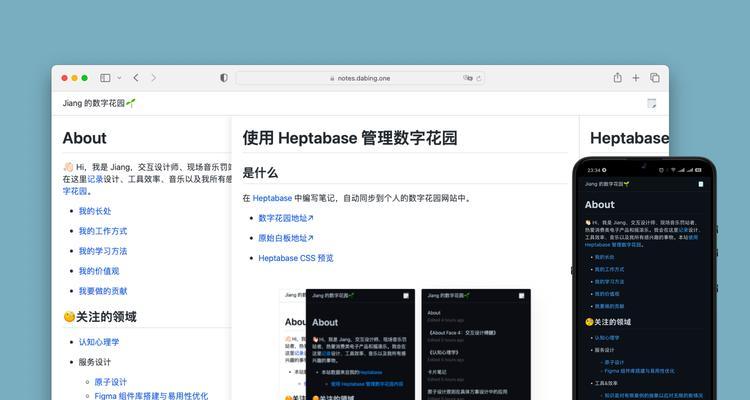
Task: Tap the Figma 组件库 link on the phone
Action: 640,371
